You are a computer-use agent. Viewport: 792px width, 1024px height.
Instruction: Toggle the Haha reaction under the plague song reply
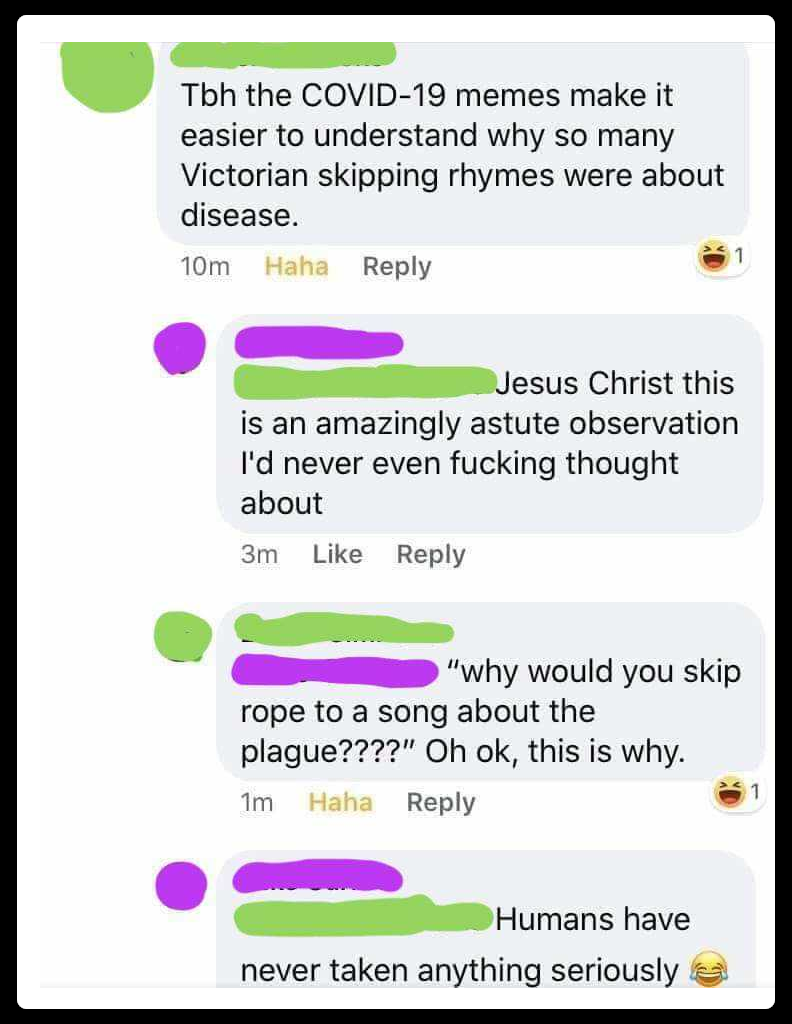pos(340,802)
